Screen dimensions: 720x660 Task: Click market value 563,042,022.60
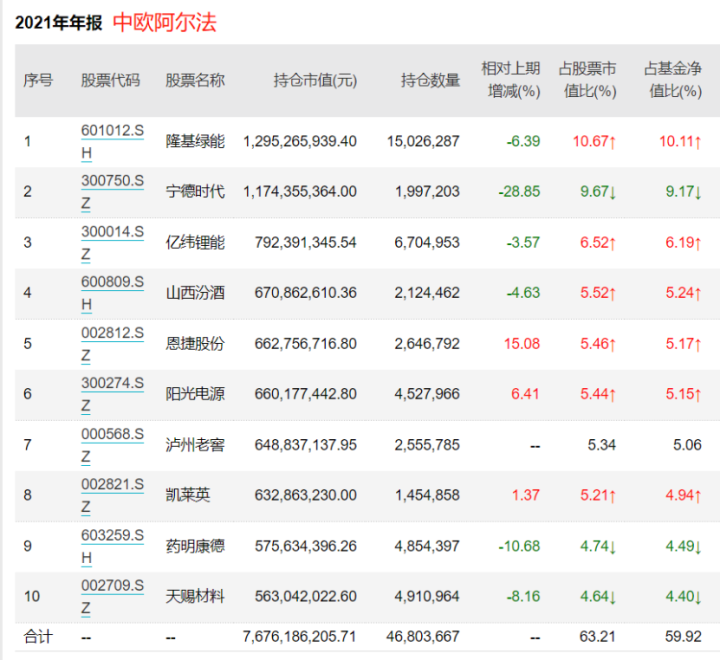[x=306, y=596]
